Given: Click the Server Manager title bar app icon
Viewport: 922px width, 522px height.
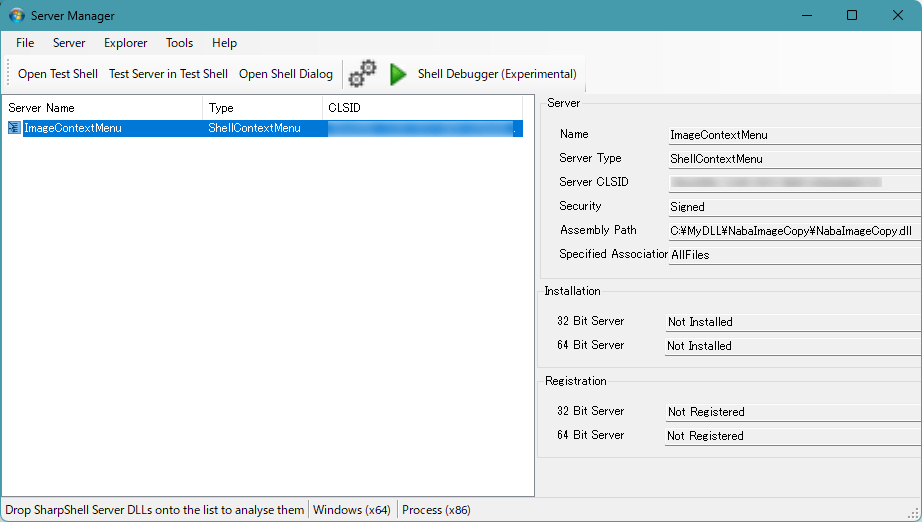Looking at the screenshot, I should (17, 15).
